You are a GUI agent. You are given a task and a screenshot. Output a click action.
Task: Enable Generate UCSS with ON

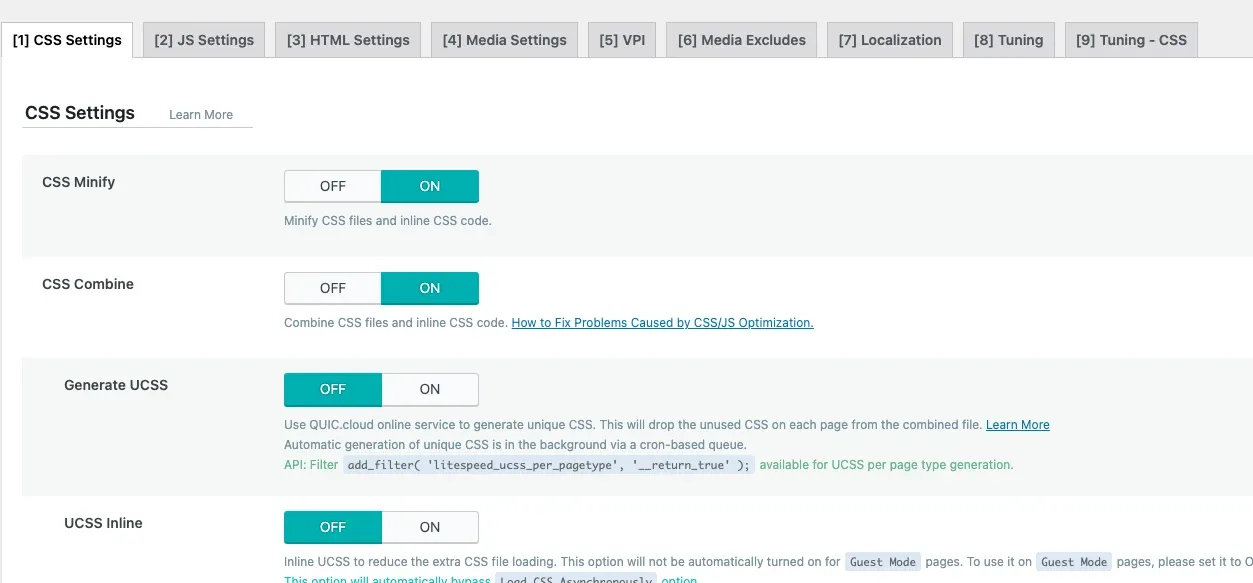[430, 389]
